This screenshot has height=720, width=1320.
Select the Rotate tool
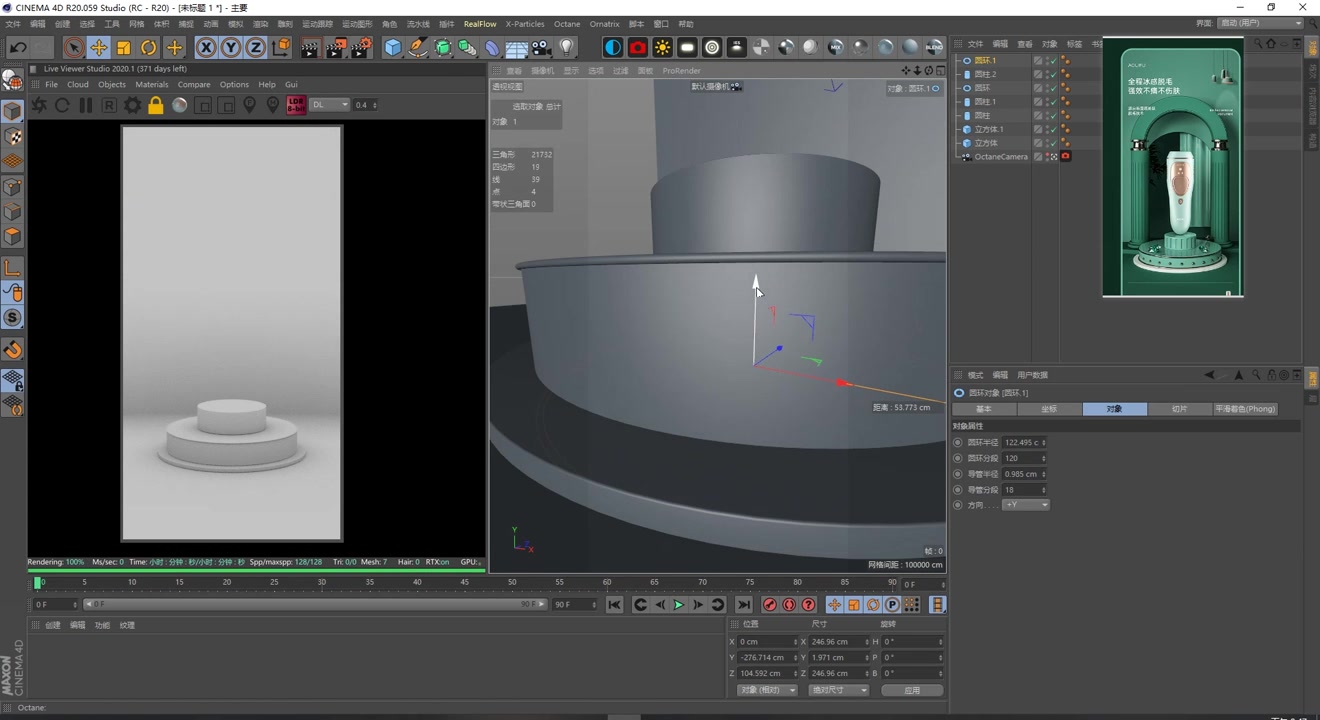[148, 47]
